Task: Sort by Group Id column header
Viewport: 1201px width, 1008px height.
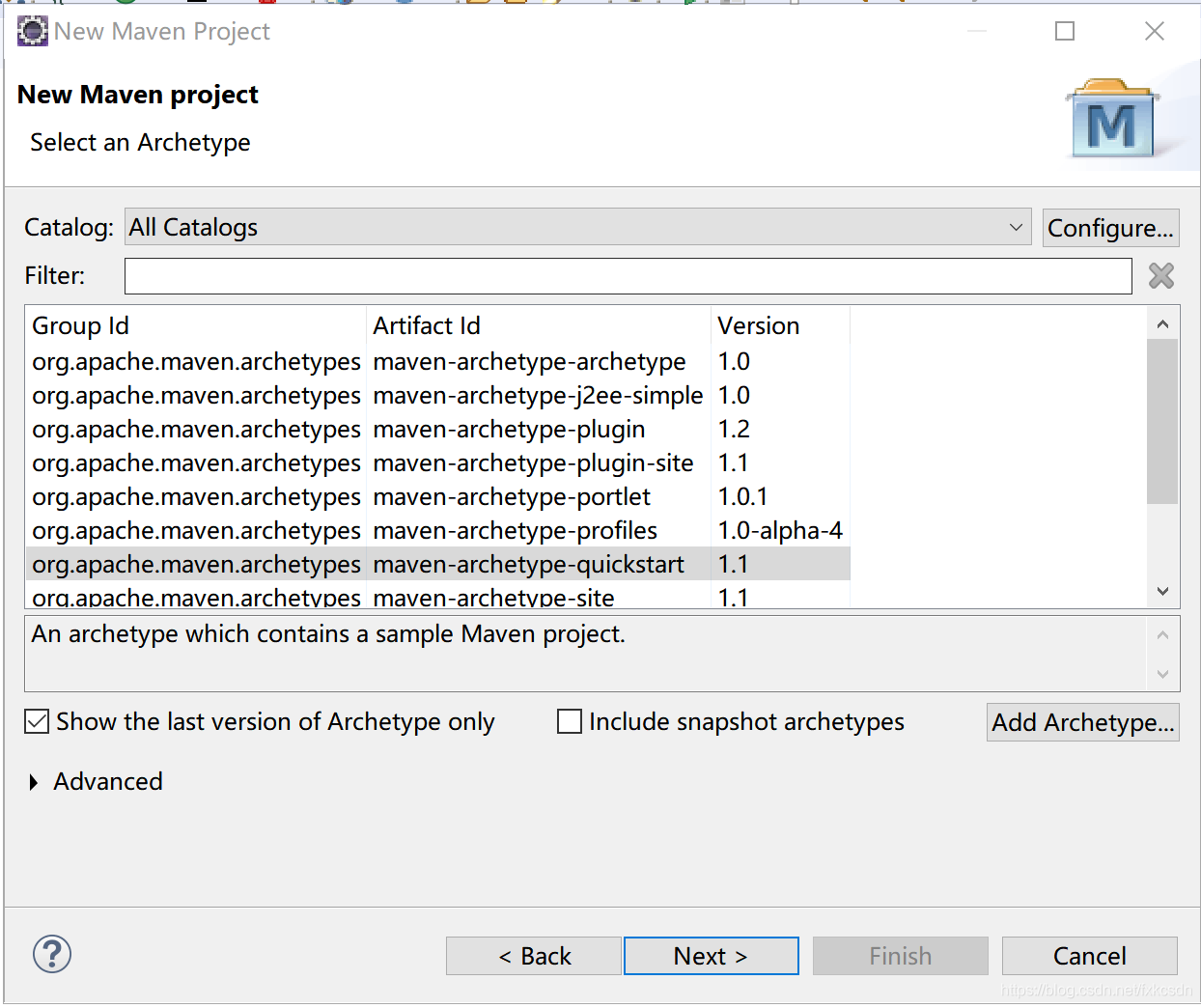Action: [x=196, y=325]
